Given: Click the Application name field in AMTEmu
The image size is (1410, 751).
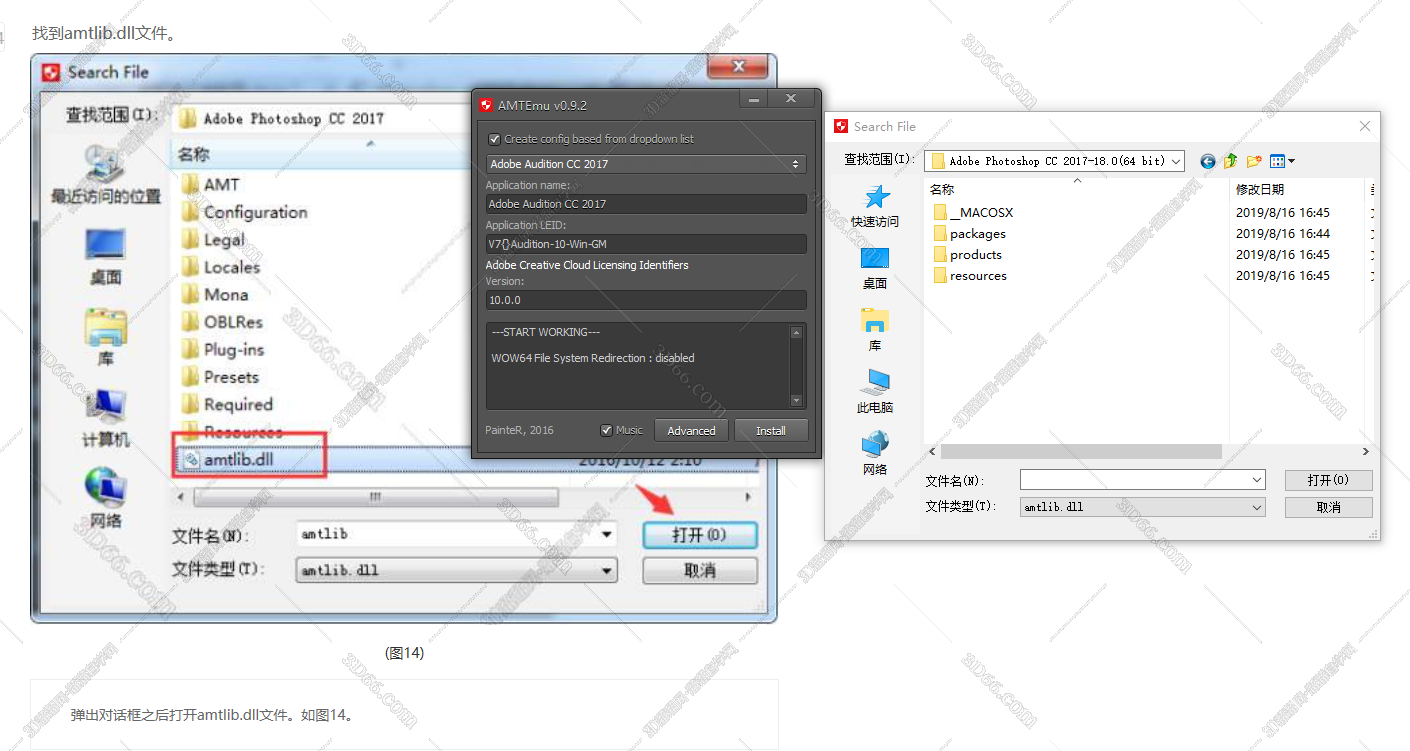Looking at the screenshot, I should pos(646,204).
